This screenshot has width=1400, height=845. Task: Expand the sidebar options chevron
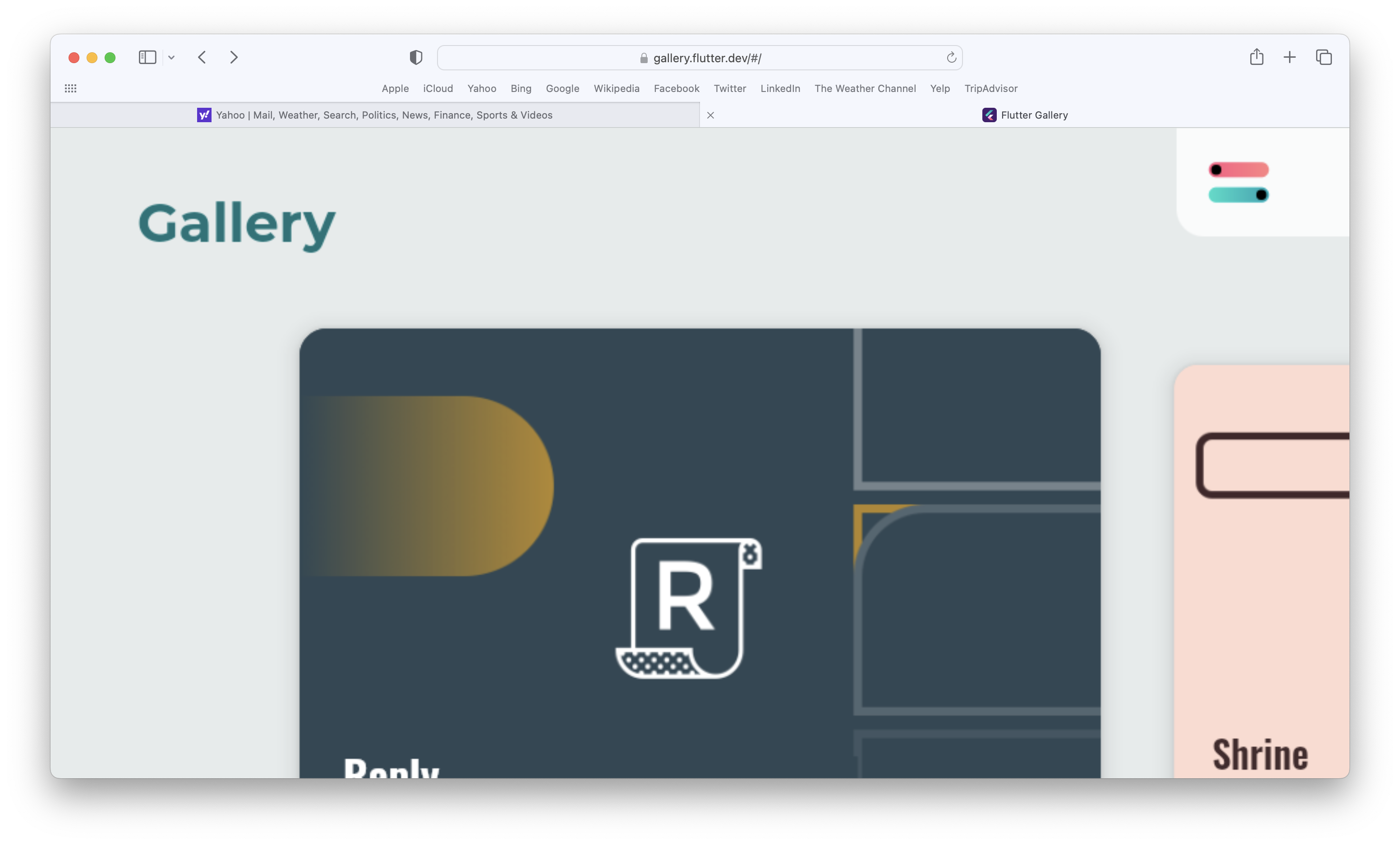(171, 57)
